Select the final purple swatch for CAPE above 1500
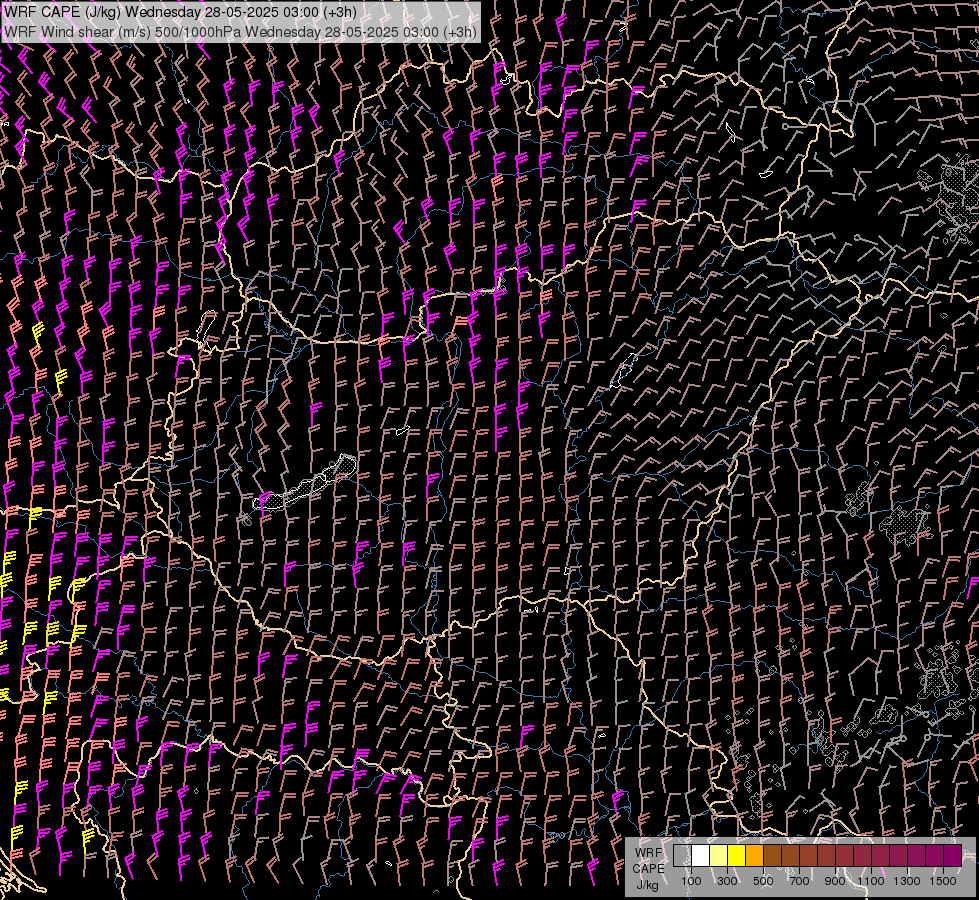979x900 pixels. coord(953,855)
